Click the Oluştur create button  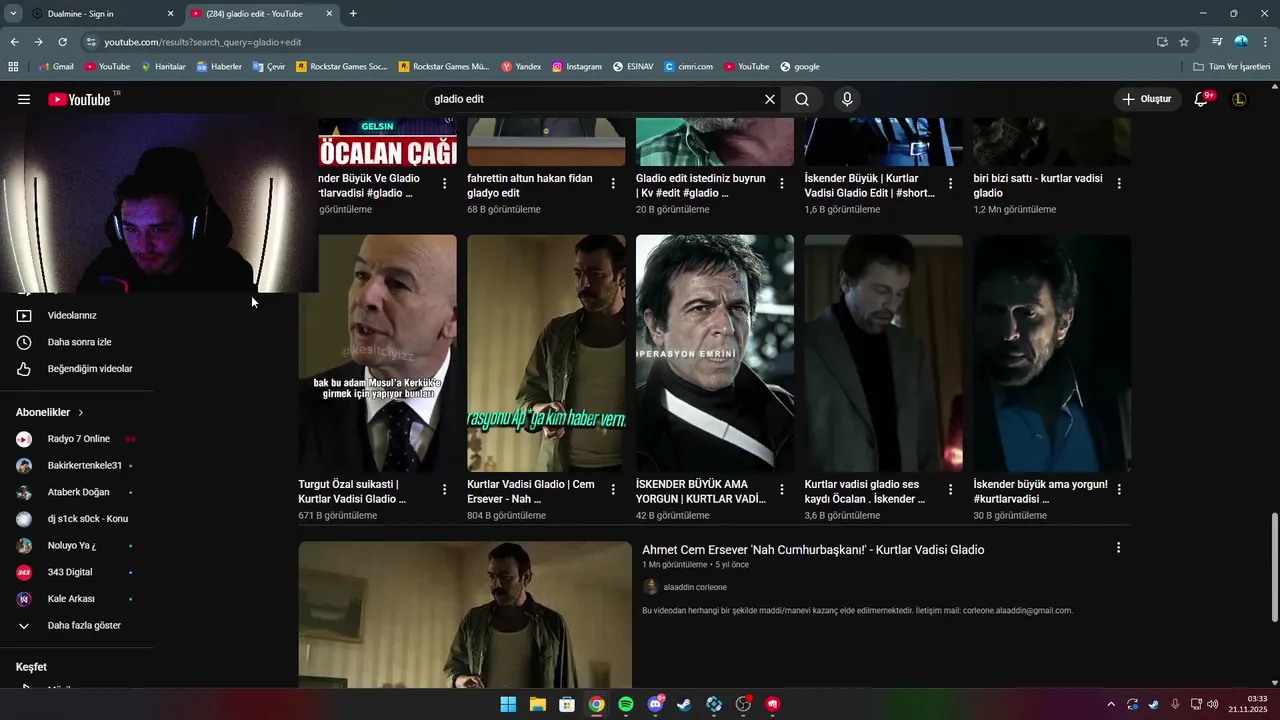pyautogui.click(x=1146, y=99)
